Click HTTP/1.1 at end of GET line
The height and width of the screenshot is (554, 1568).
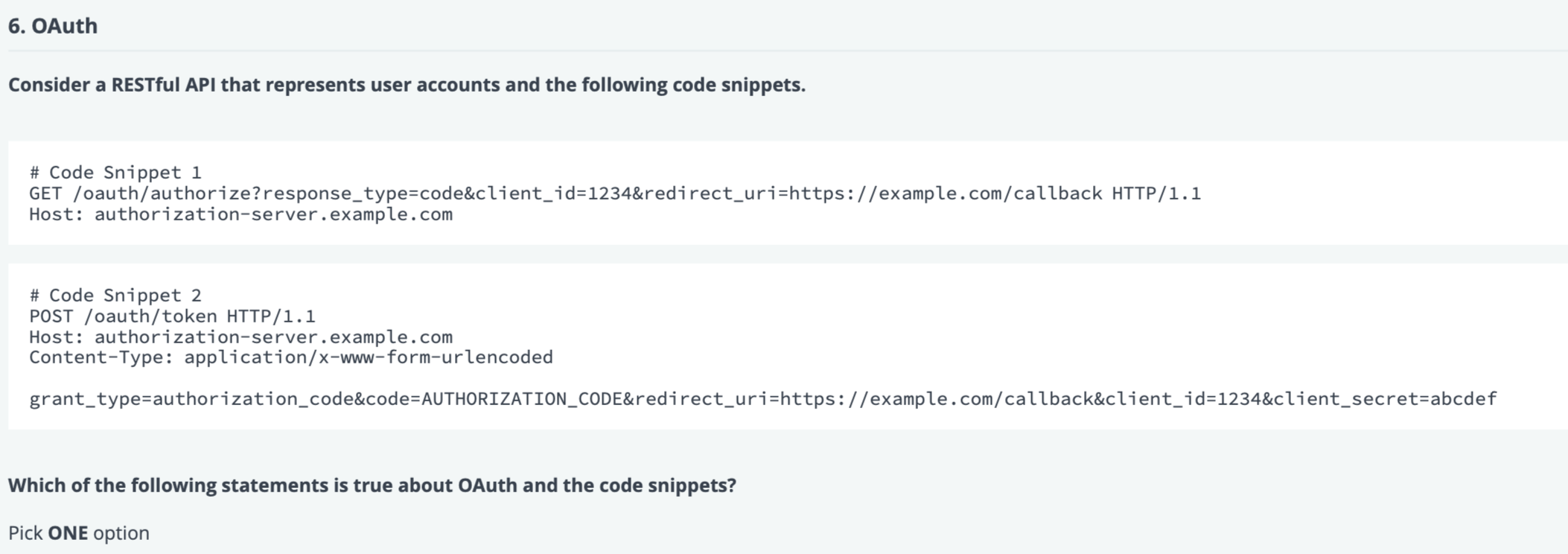1156,194
